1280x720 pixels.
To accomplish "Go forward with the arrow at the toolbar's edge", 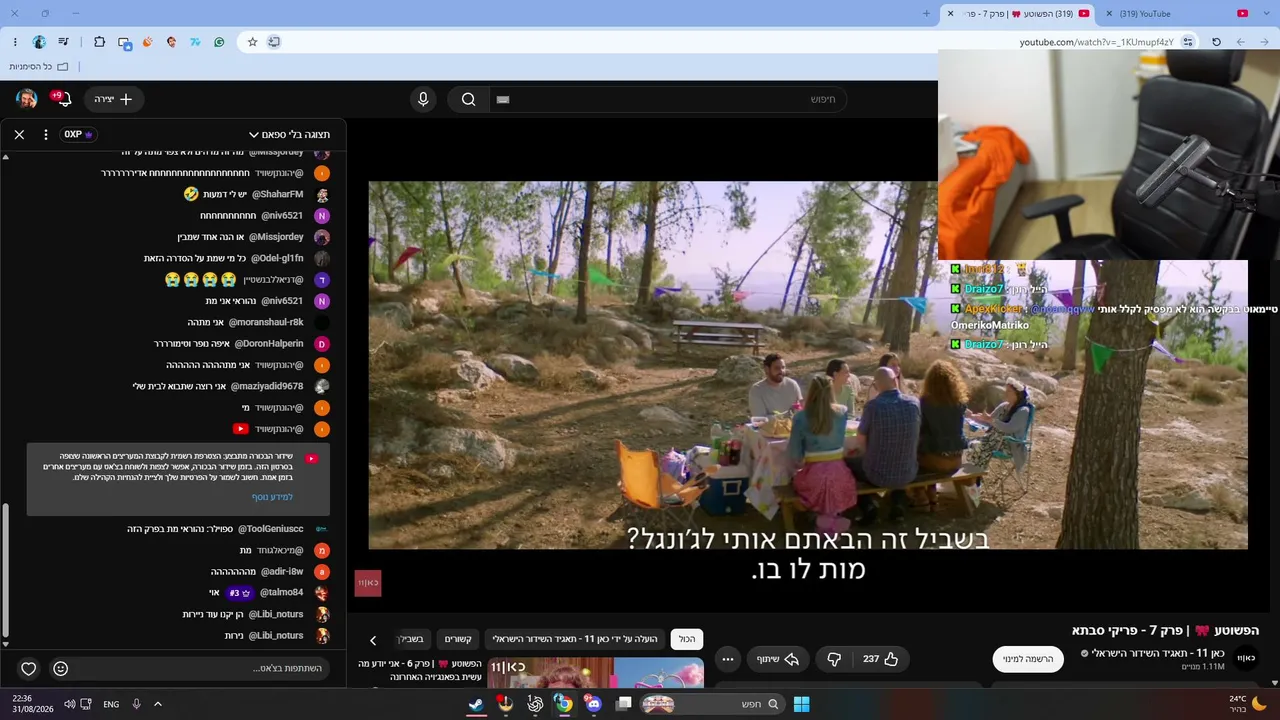I will pyautogui.click(x=1265, y=42).
